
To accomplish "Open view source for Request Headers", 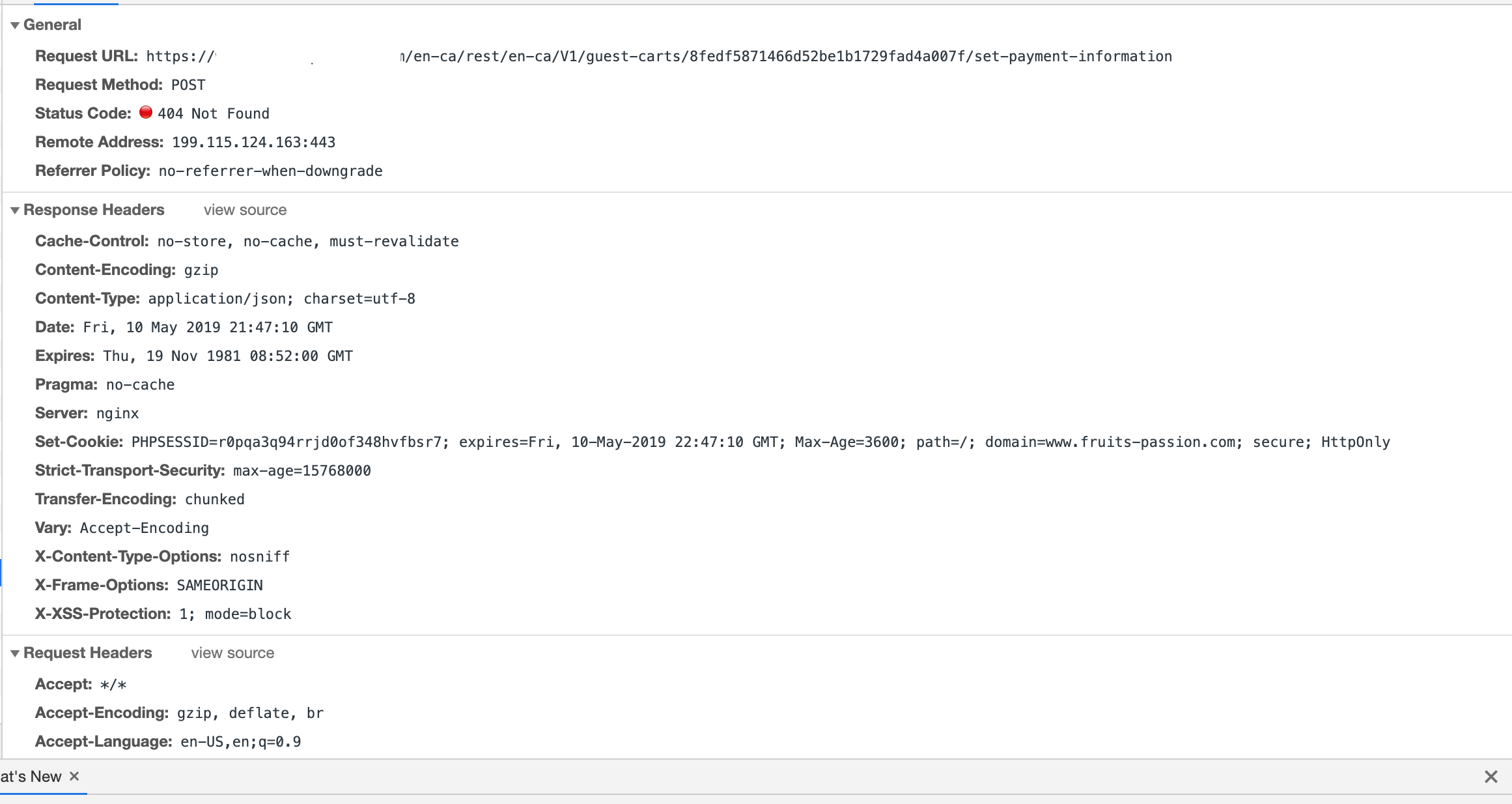I will 232,653.
